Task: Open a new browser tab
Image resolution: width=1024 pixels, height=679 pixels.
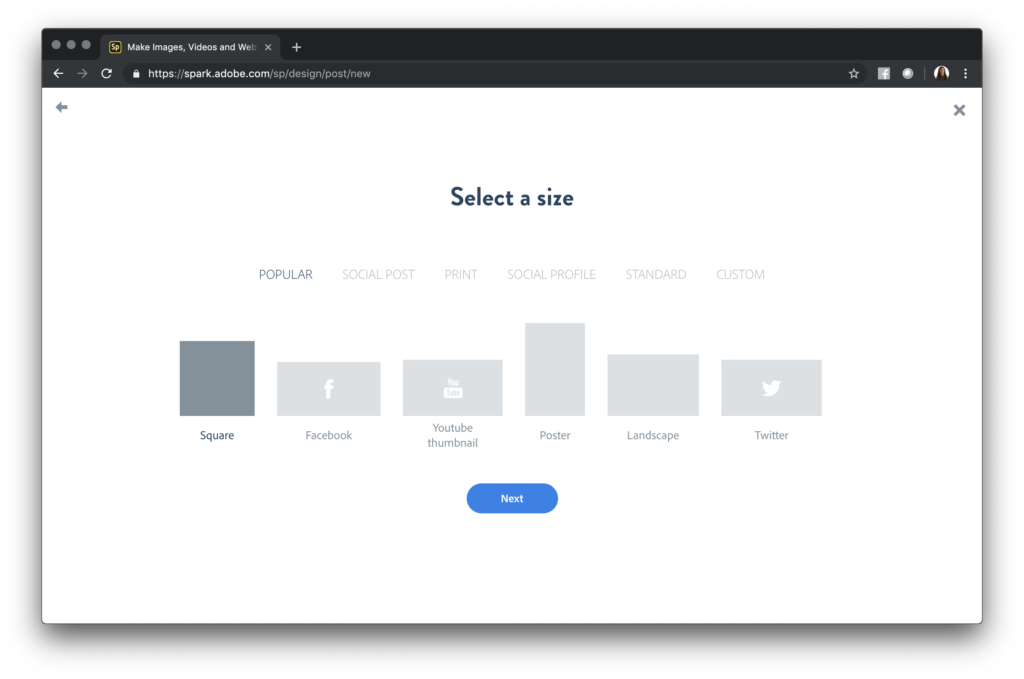Action: pos(296,47)
